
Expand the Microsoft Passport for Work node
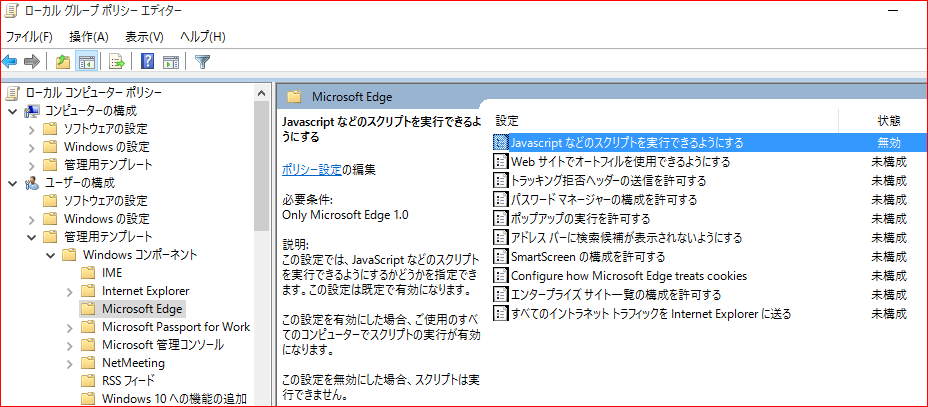point(70,327)
